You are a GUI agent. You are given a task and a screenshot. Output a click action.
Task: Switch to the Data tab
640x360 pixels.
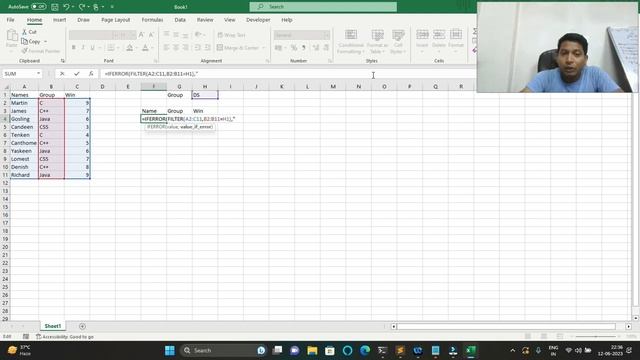coord(180,20)
